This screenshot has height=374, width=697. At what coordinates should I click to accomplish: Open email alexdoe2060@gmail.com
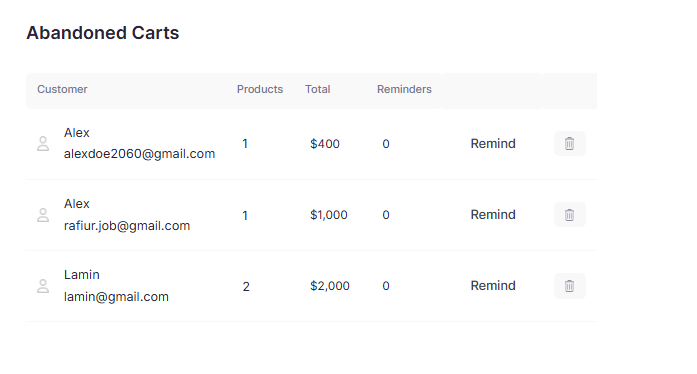click(139, 154)
